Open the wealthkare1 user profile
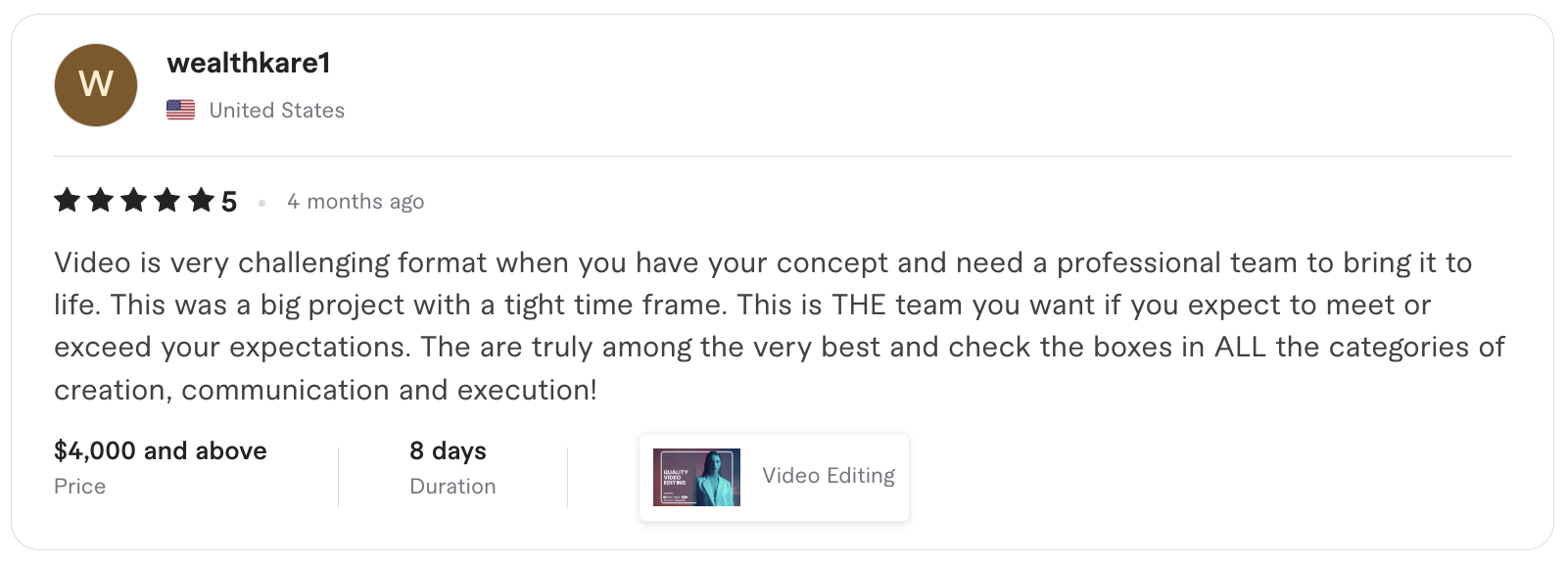The image size is (1568, 565). [249, 63]
